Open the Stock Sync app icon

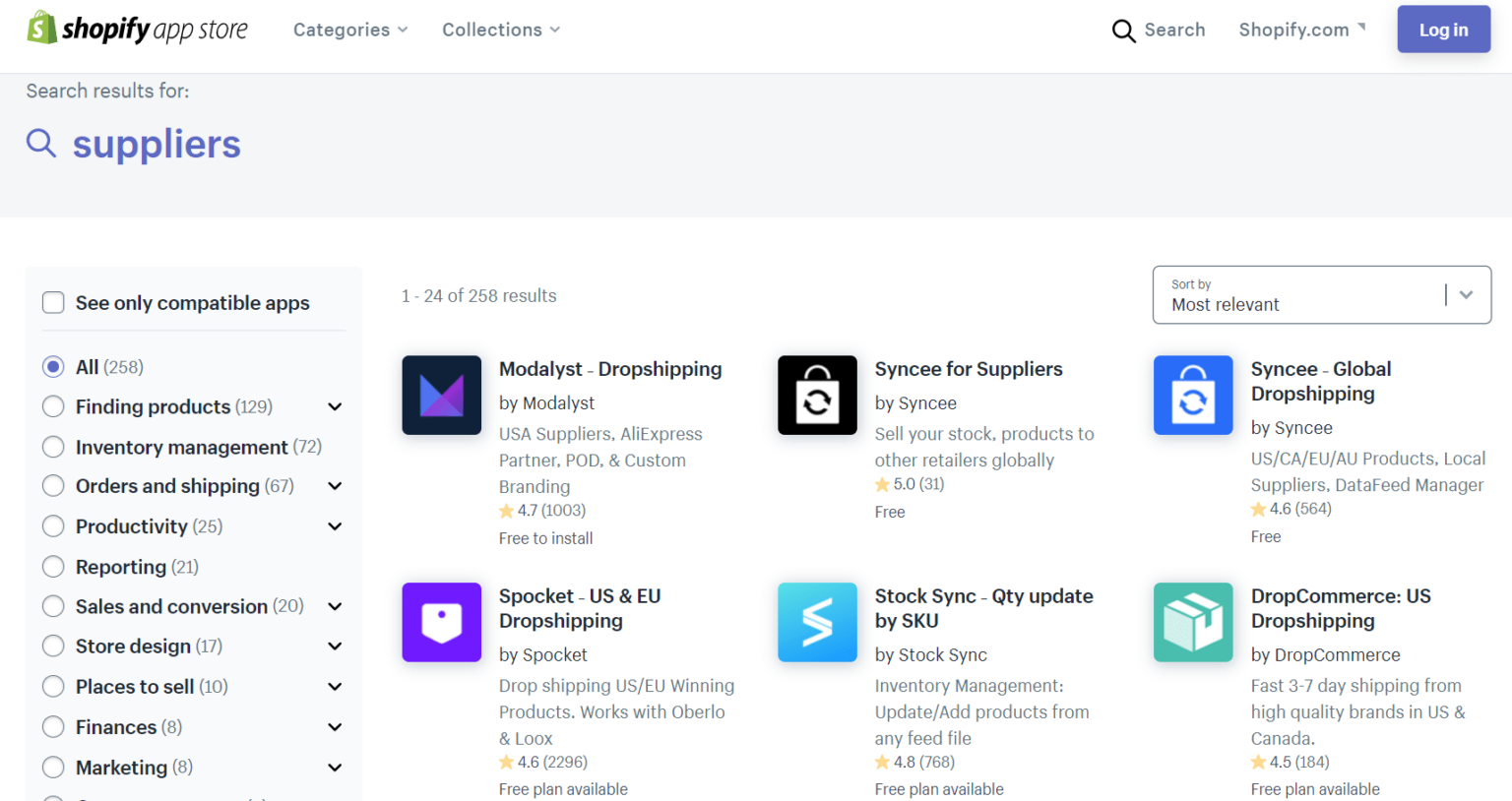coord(817,622)
